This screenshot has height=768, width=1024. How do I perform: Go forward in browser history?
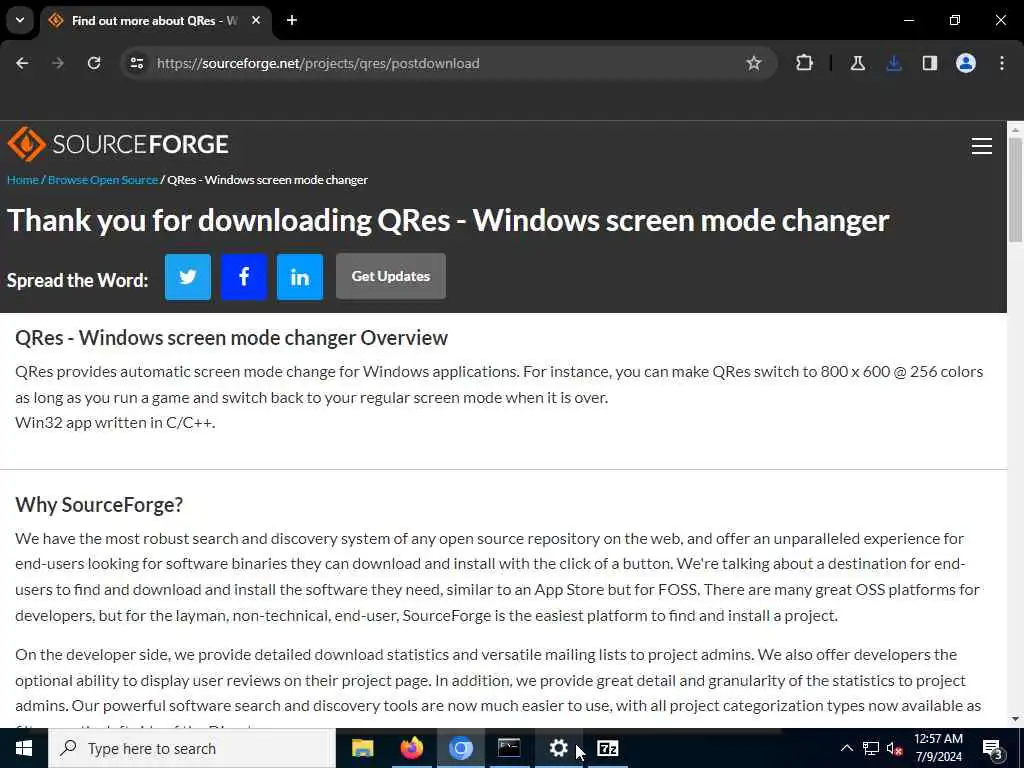pos(58,63)
